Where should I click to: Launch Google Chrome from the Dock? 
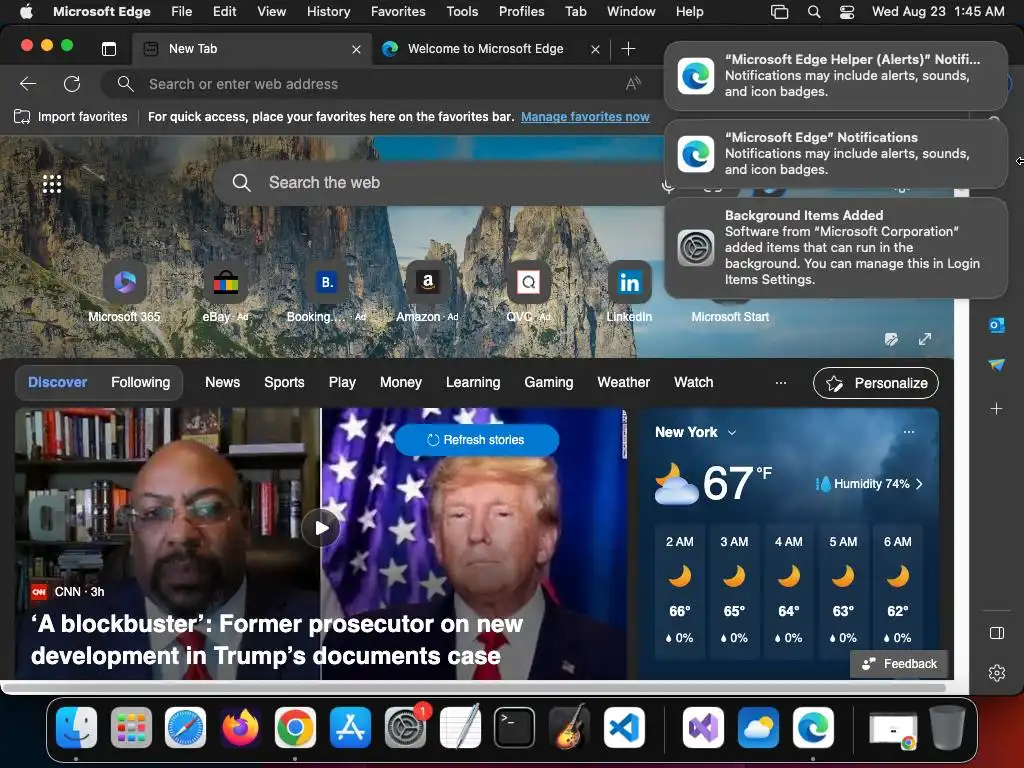click(295, 728)
